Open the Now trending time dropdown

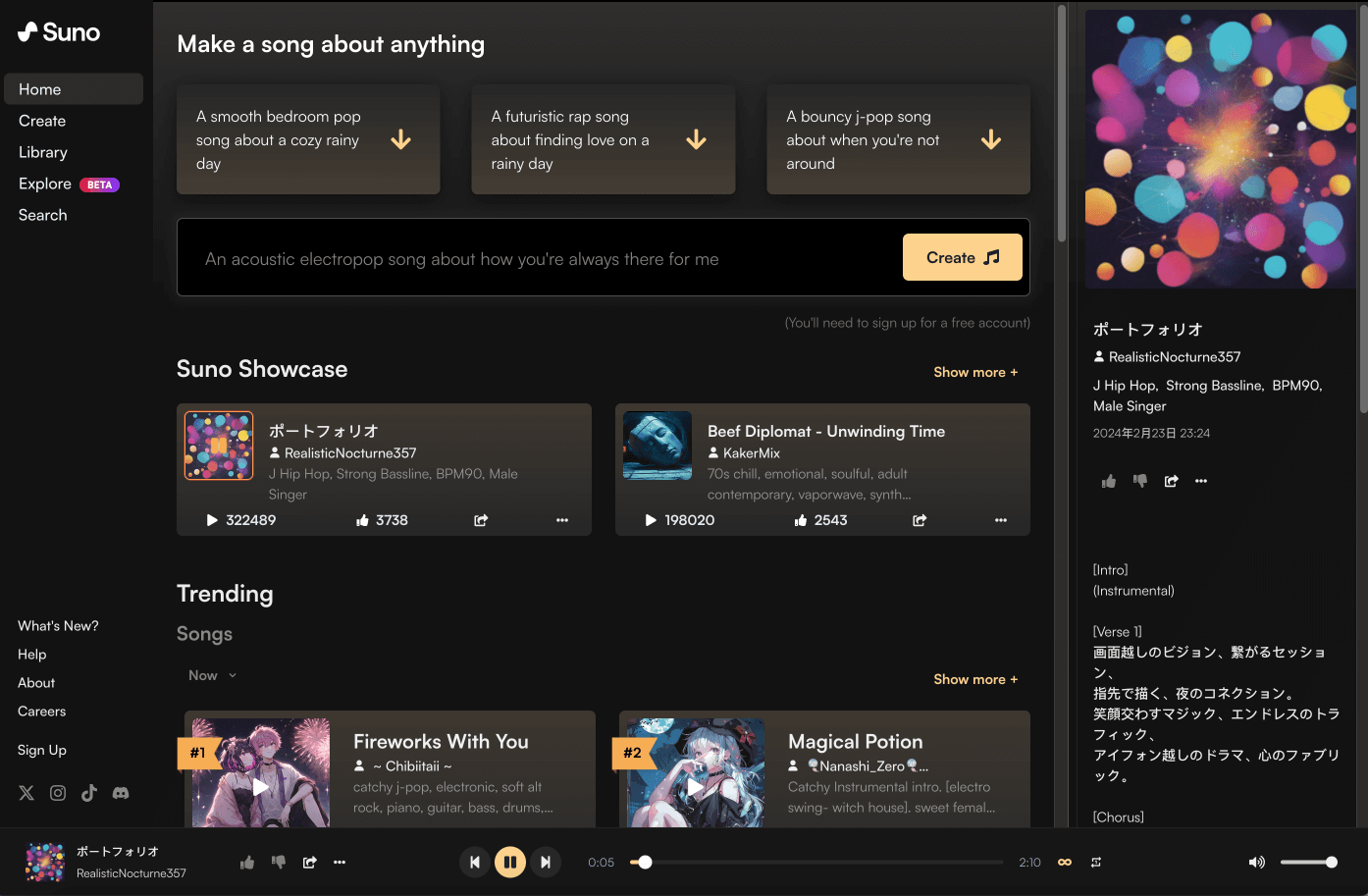[213, 675]
